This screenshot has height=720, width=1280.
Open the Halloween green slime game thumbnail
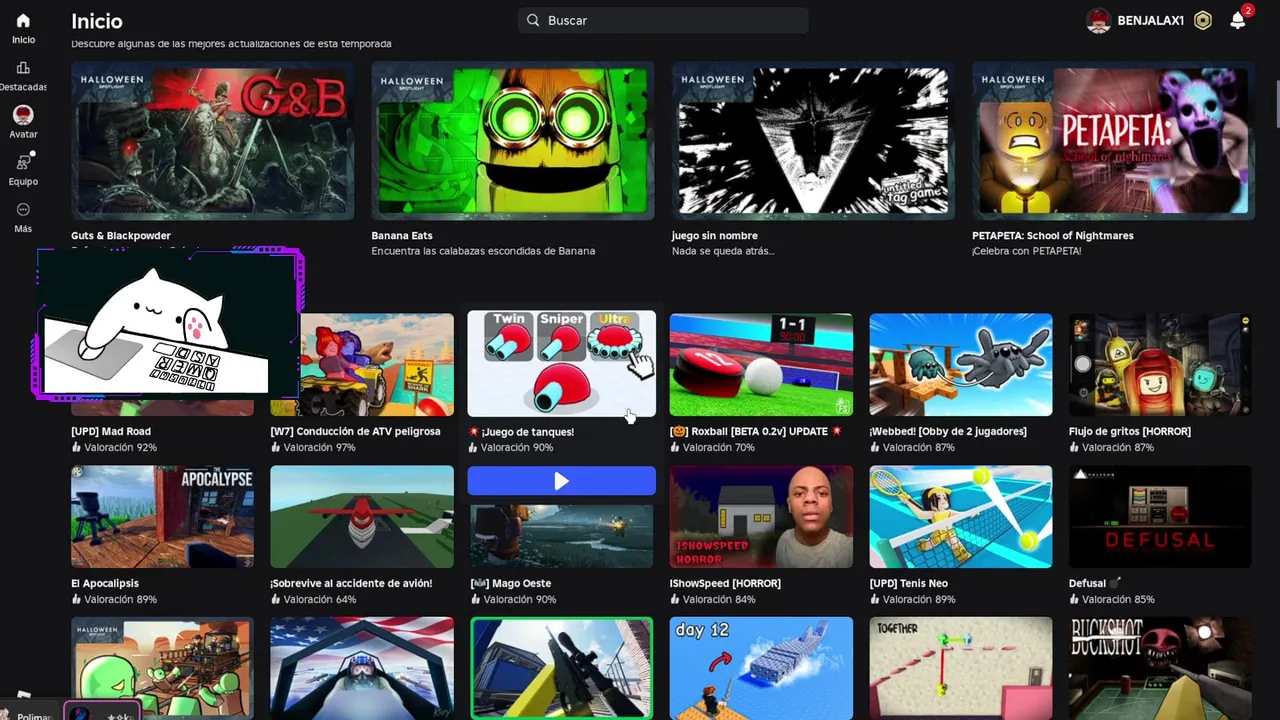tap(162, 668)
